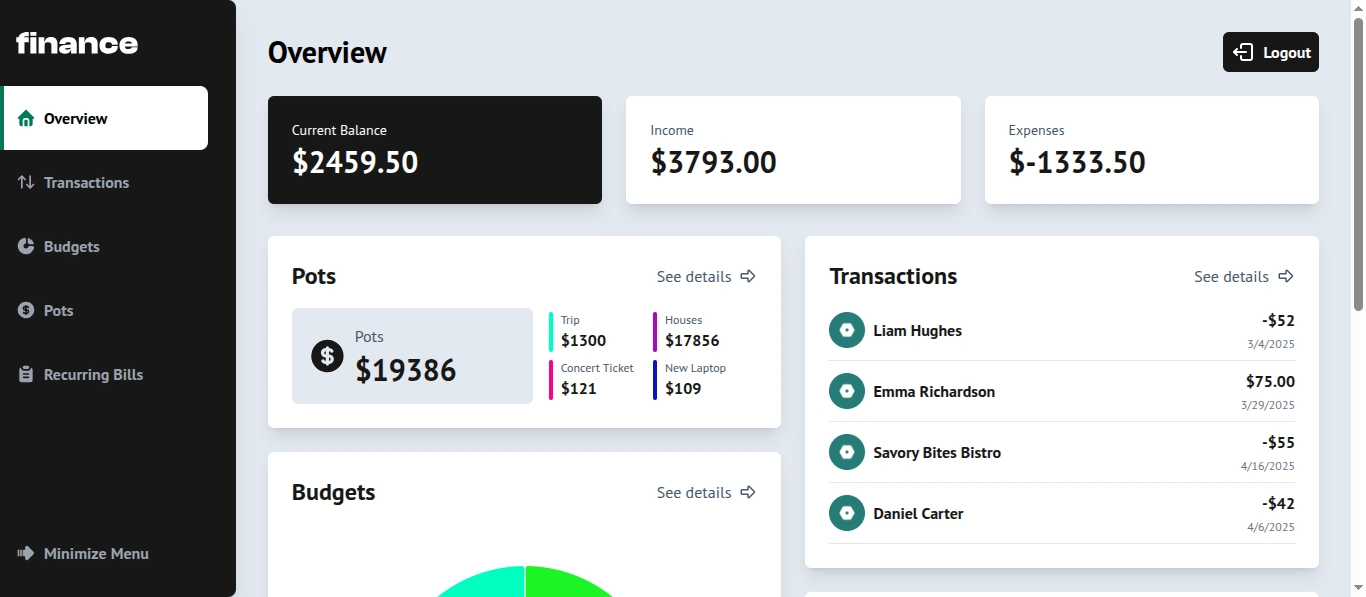This screenshot has width=1366, height=597.
Task: Click the $75.00 transaction amount
Action: 1270,381
